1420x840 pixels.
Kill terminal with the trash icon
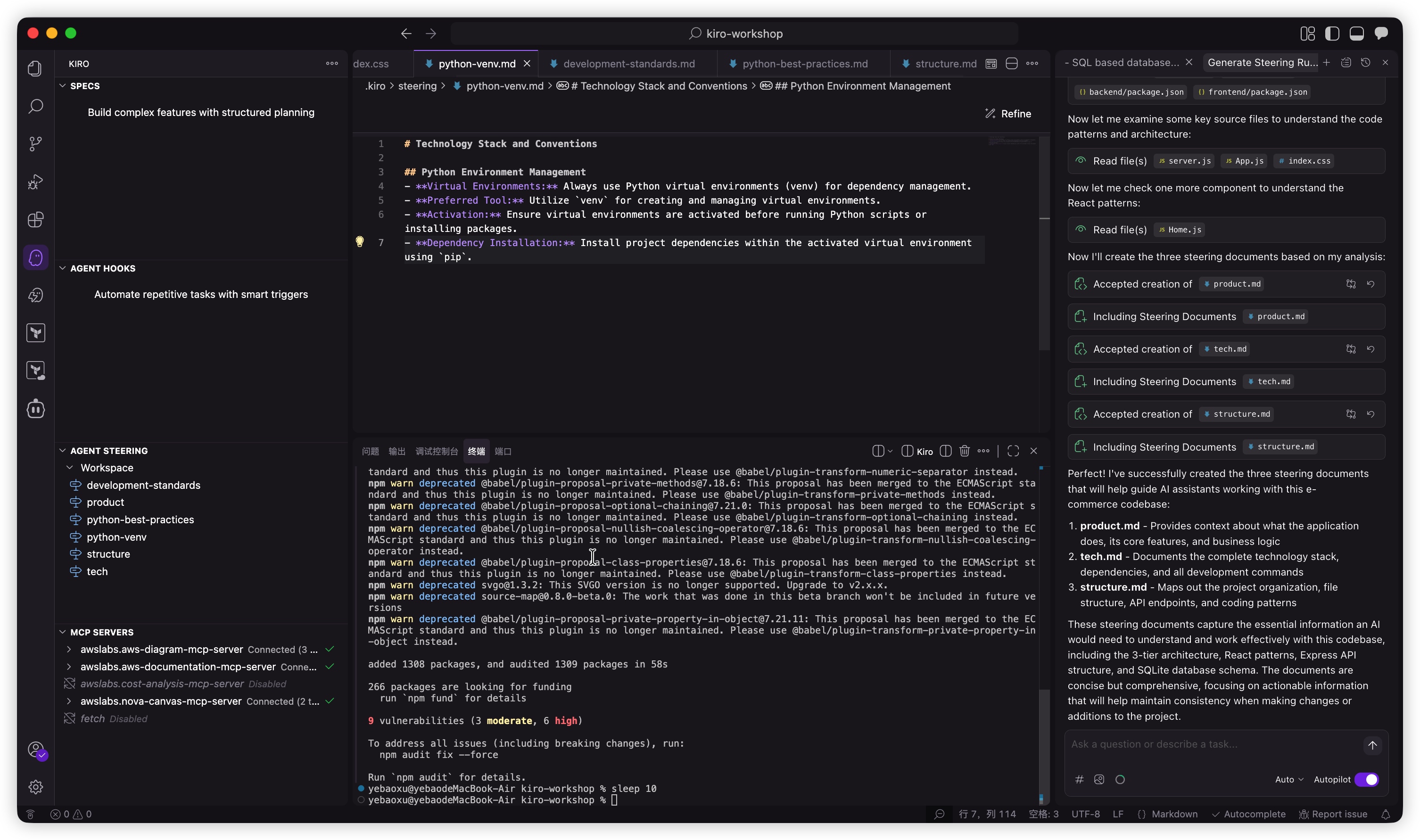click(x=965, y=451)
